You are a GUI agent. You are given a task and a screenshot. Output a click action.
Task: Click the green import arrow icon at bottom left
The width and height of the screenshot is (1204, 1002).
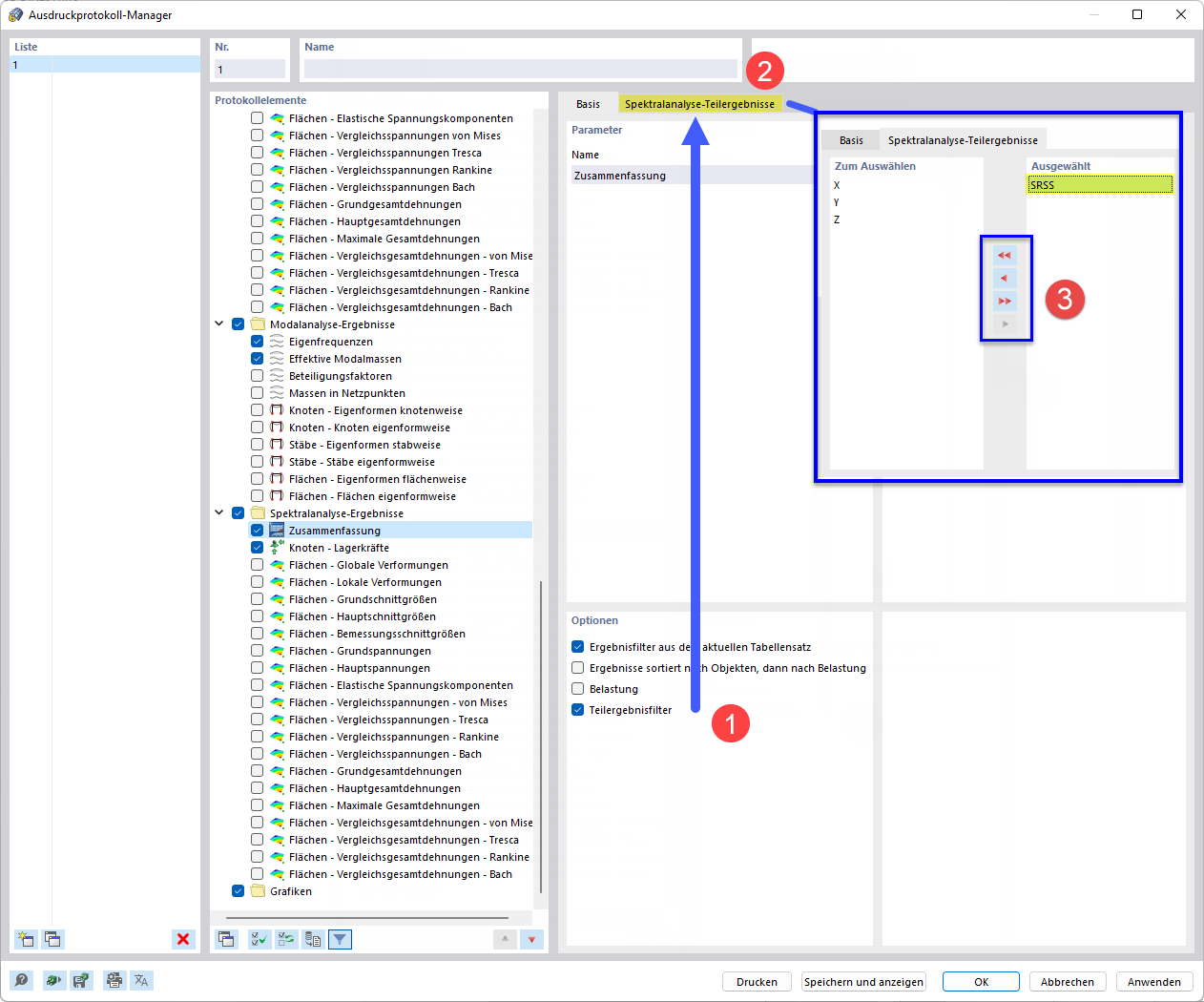coord(54,980)
